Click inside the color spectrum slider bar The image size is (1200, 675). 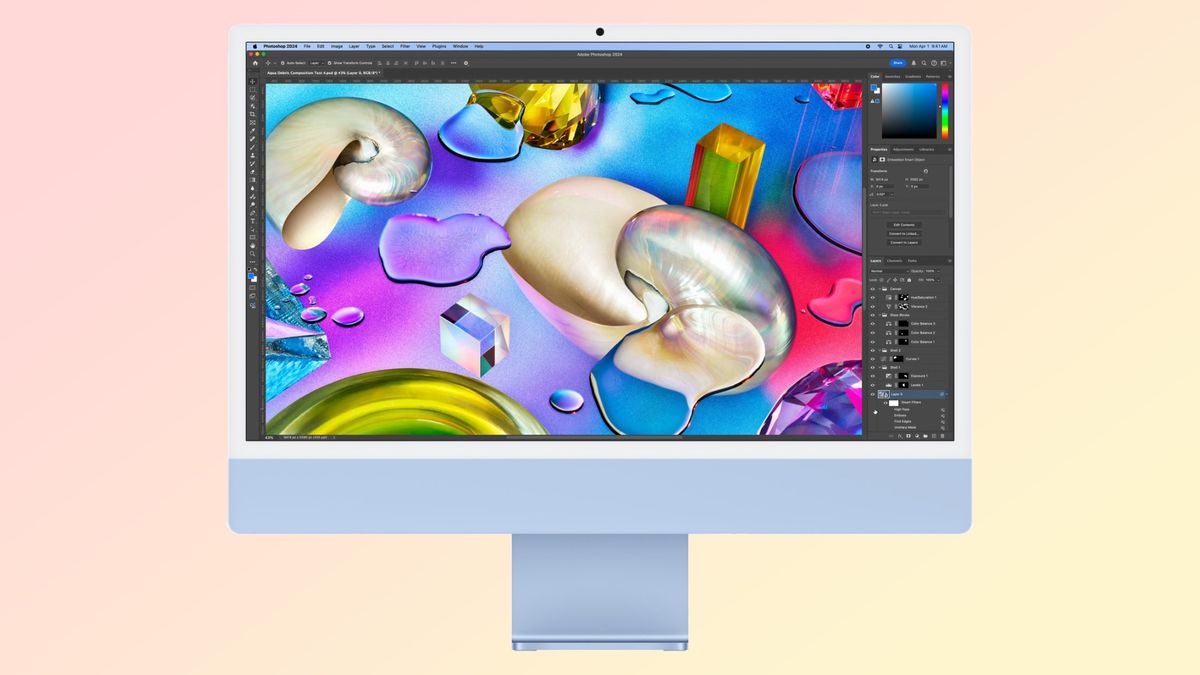pos(945,110)
